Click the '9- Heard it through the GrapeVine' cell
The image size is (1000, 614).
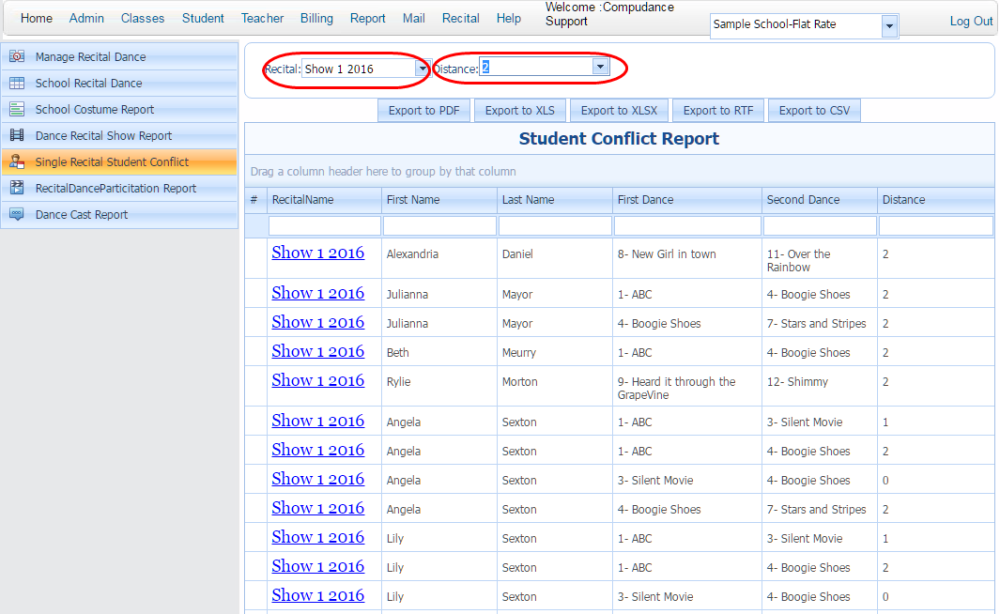point(687,386)
